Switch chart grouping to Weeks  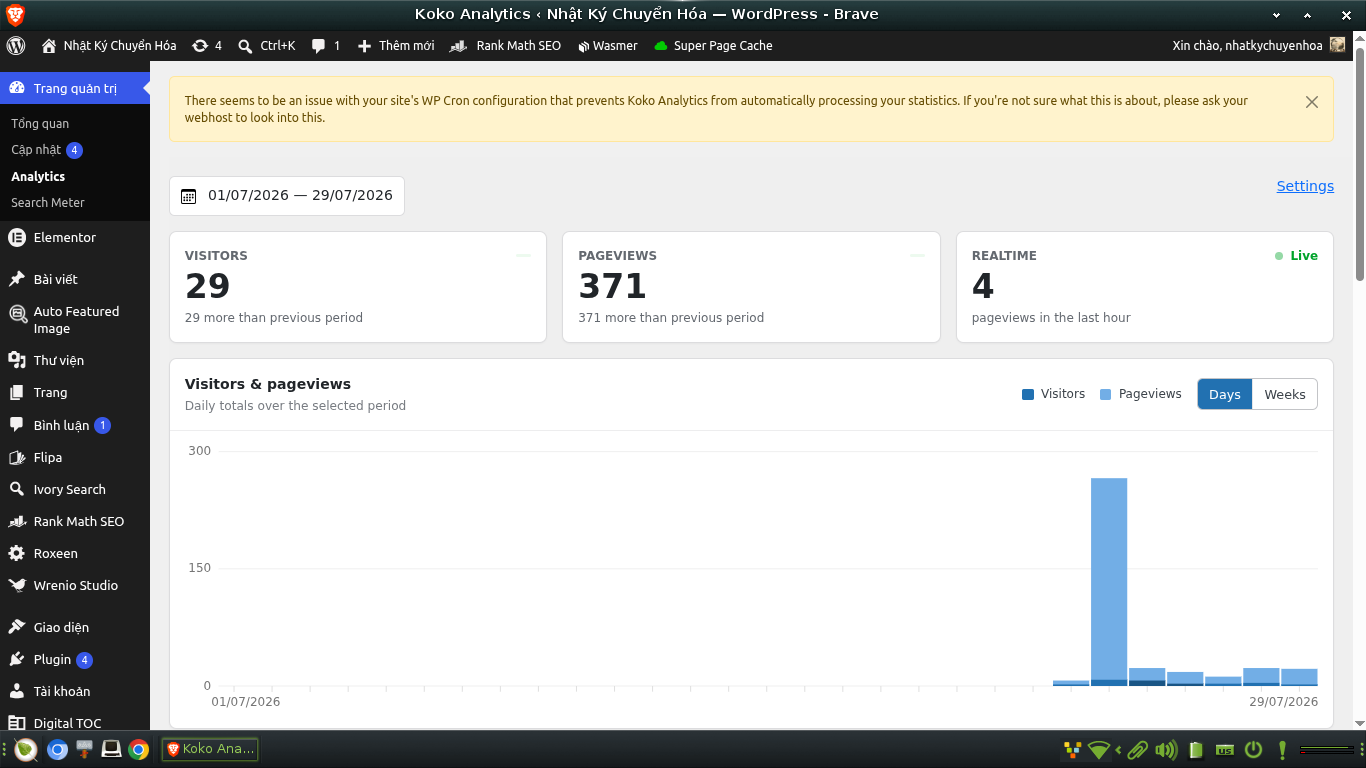click(1285, 394)
